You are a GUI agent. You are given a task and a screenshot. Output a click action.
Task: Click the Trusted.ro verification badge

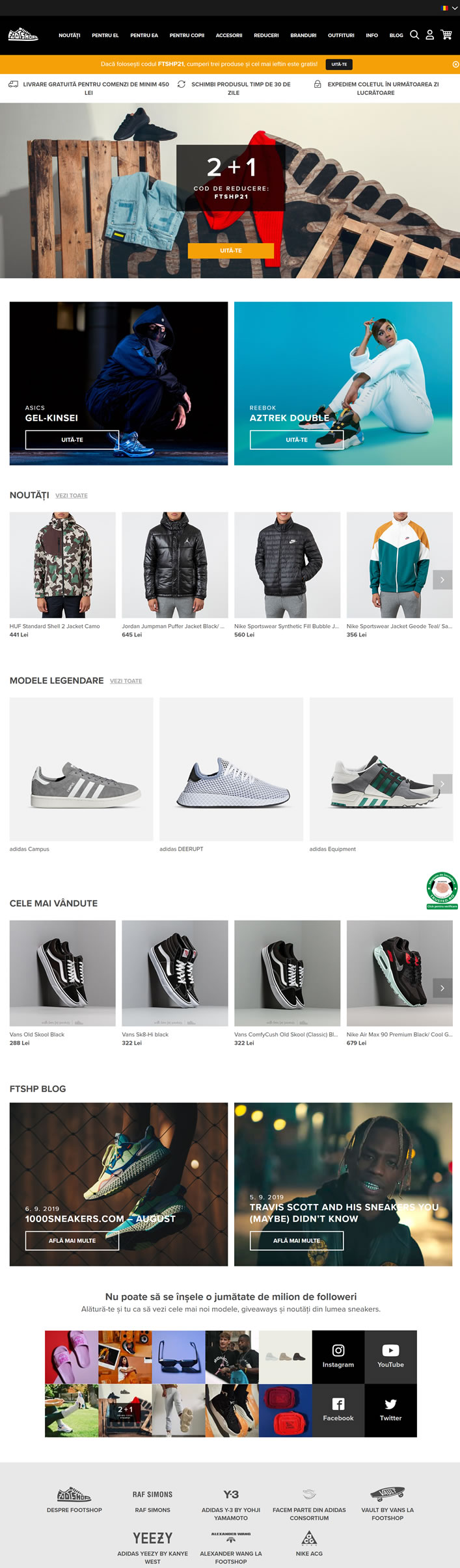442,890
